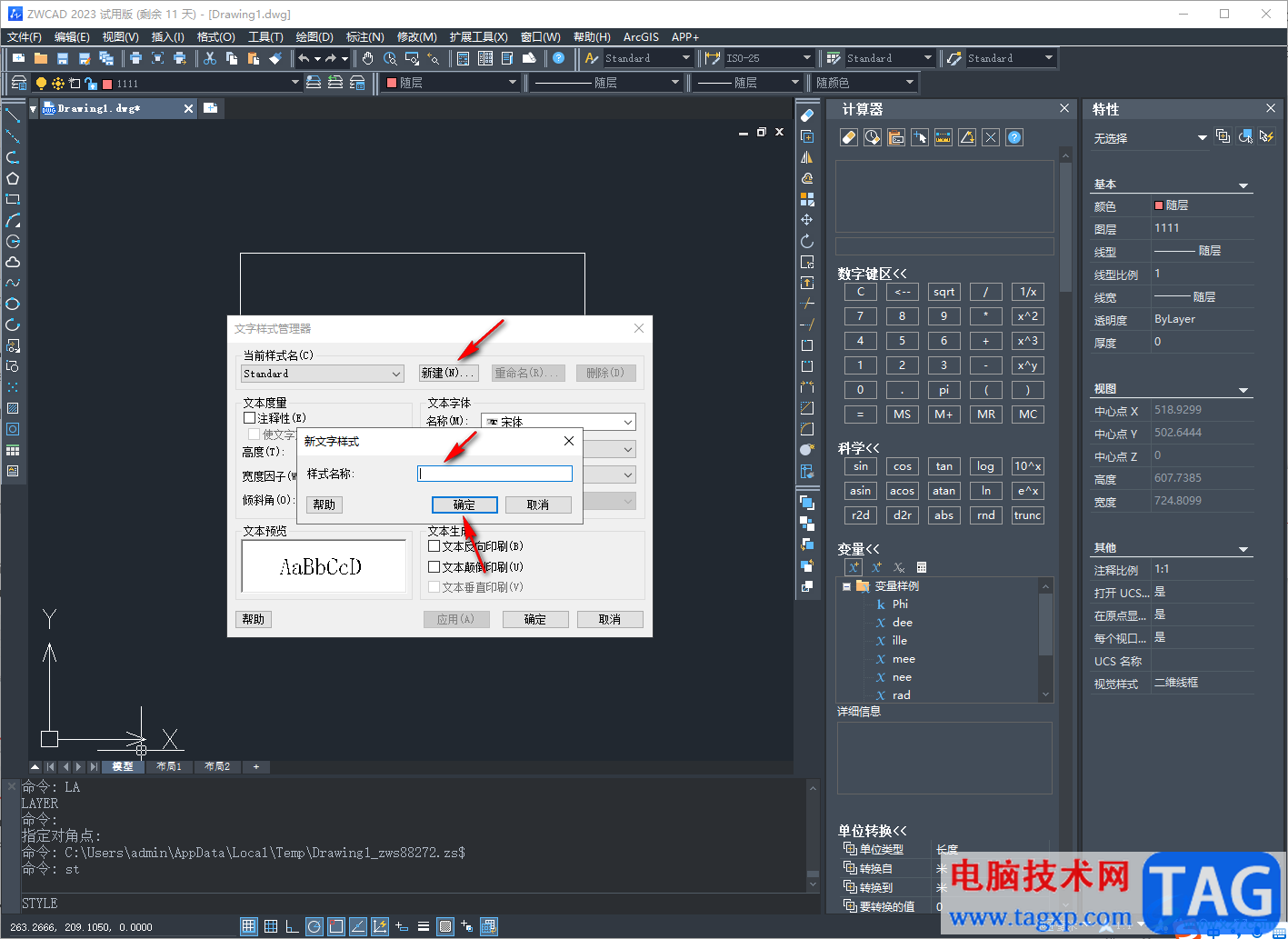Select the Mirror tool in modify toolbar
Viewport: 1288px width, 939px height.
(806, 157)
